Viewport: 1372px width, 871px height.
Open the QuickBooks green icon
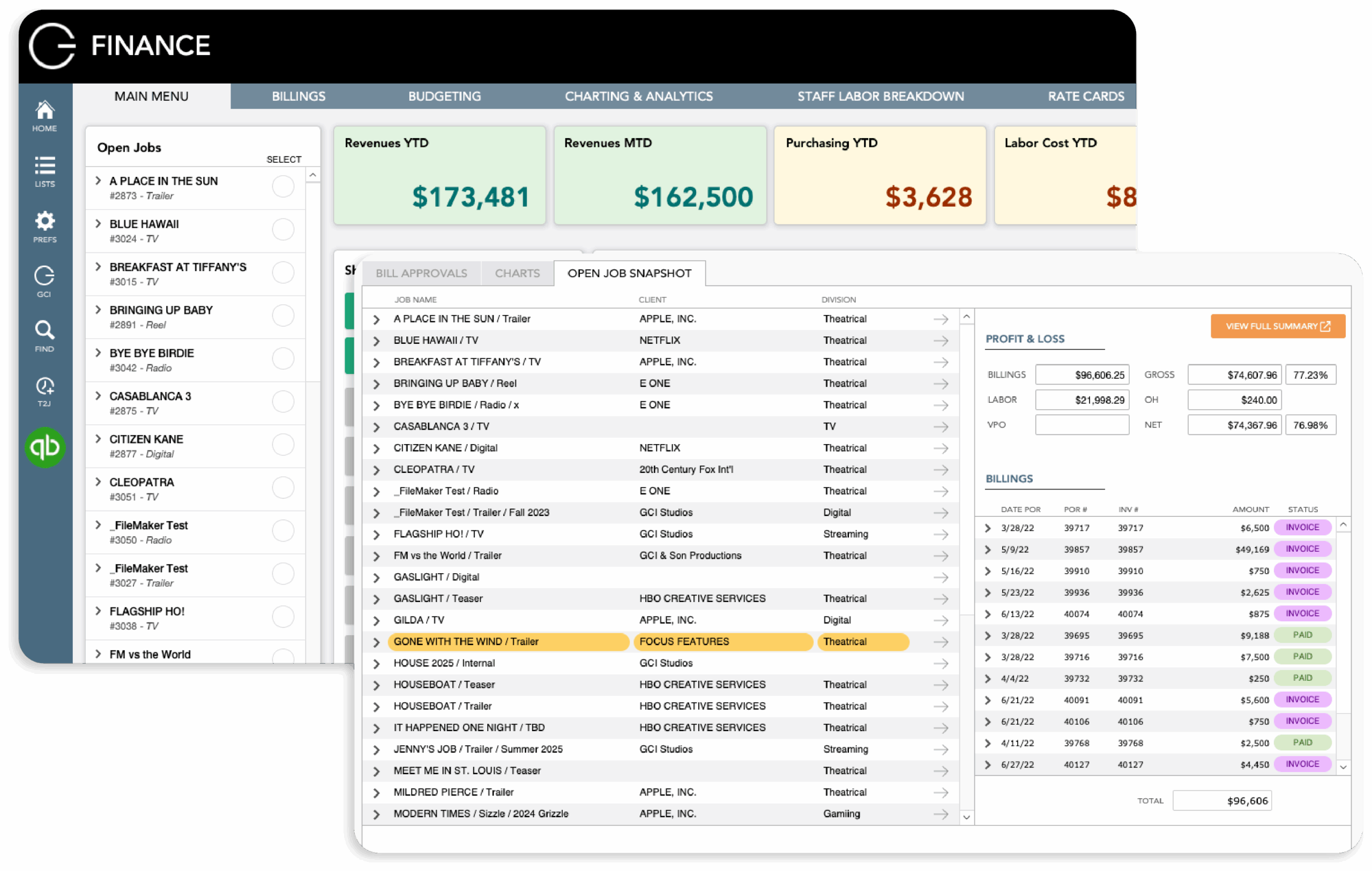click(45, 447)
